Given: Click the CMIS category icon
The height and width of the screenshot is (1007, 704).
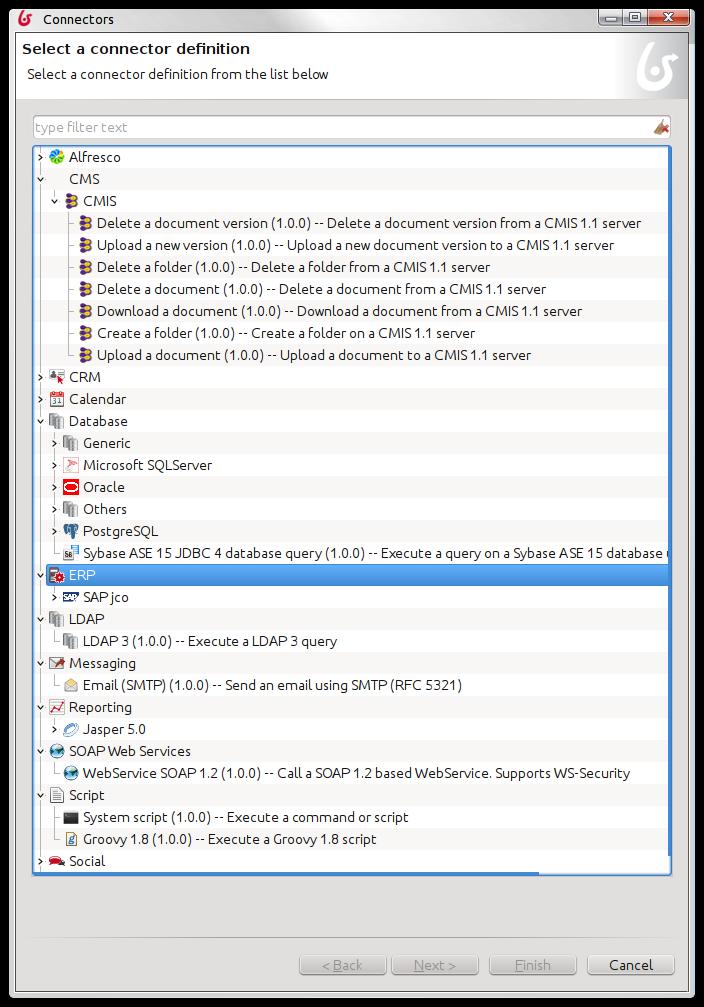Looking at the screenshot, I should tap(71, 201).
